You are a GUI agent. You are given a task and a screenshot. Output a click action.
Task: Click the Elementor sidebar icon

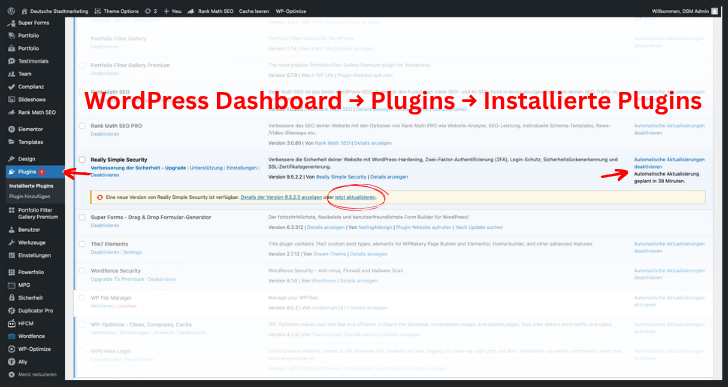(11, 129)
